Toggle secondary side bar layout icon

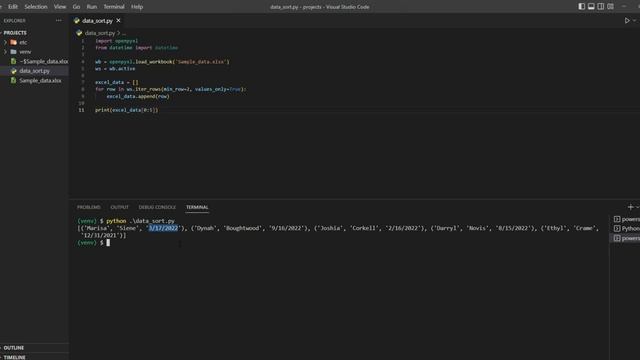(601, 7)
